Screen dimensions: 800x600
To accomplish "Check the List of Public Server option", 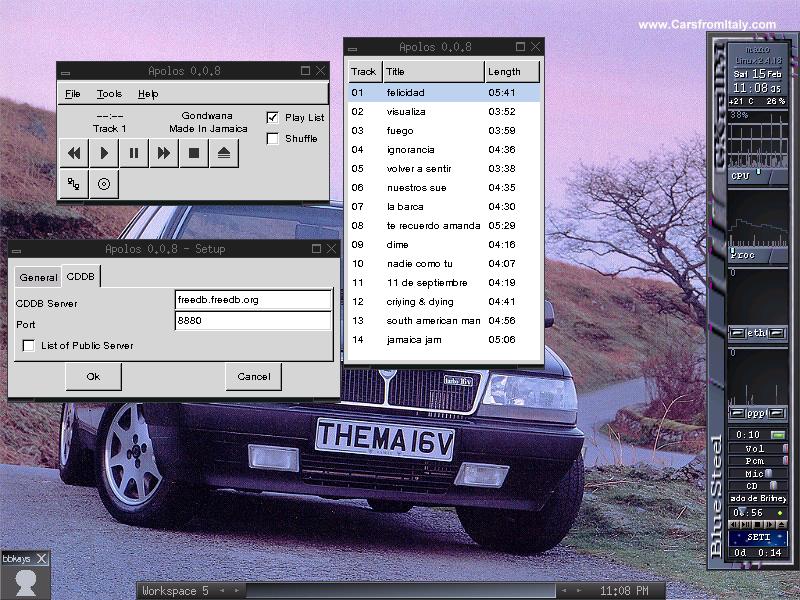I will coord(28,346).
